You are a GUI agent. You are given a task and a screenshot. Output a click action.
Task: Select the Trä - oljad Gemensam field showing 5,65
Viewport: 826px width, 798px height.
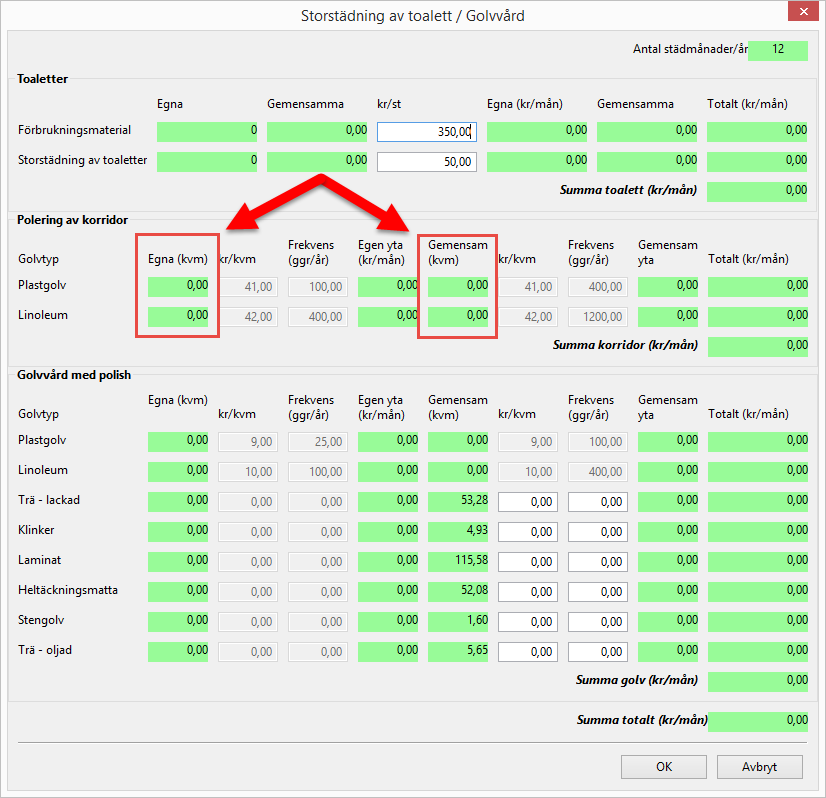458,651
